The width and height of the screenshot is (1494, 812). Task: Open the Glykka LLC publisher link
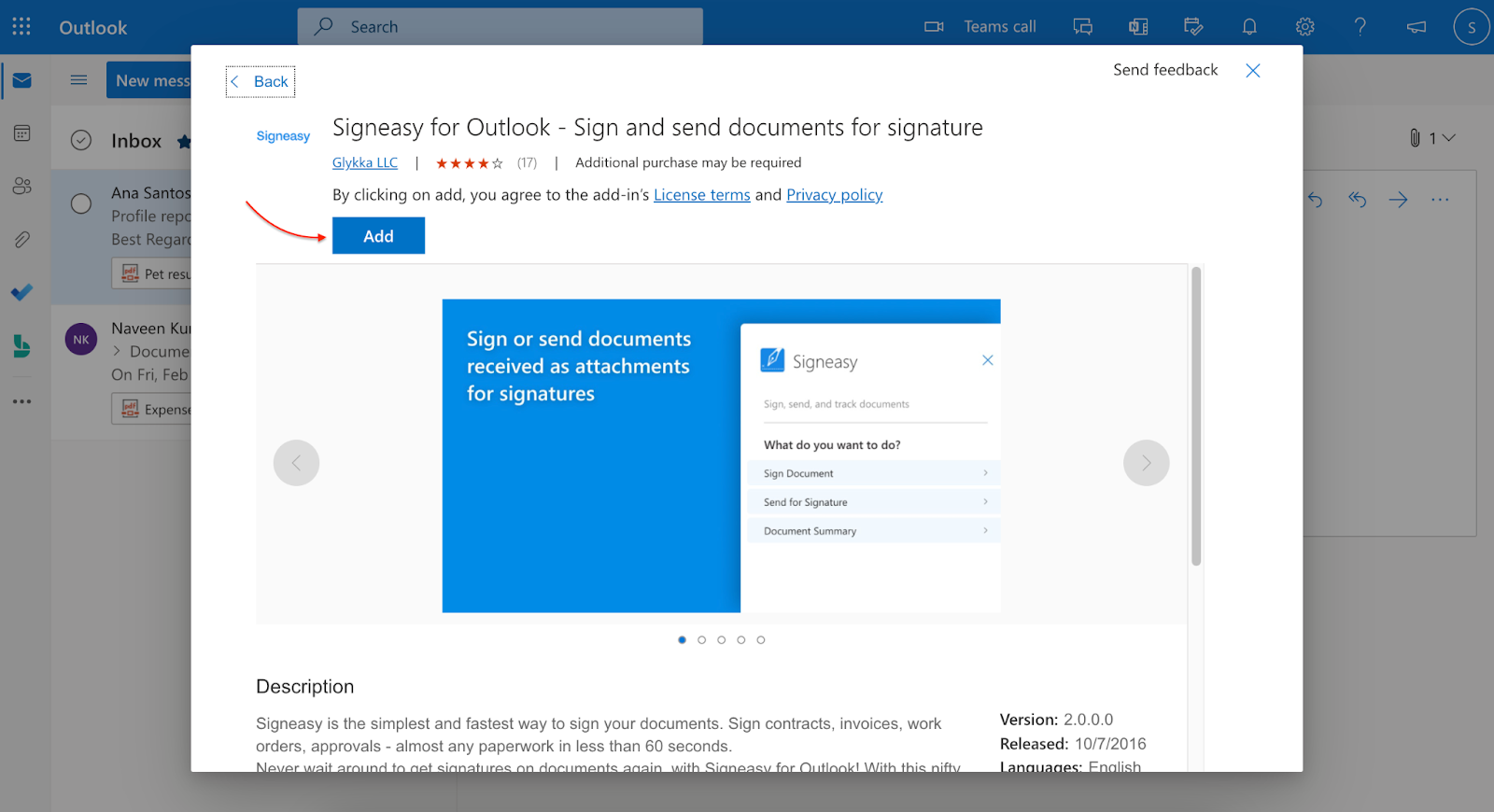point(365,162)
